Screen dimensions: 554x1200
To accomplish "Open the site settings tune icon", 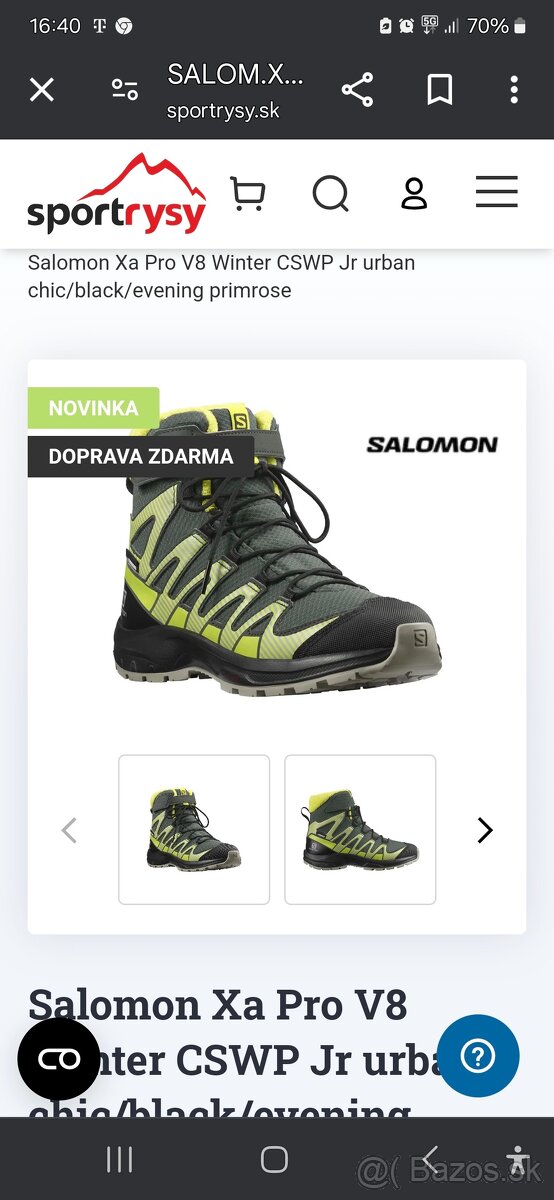I will [x=125, y=90].
